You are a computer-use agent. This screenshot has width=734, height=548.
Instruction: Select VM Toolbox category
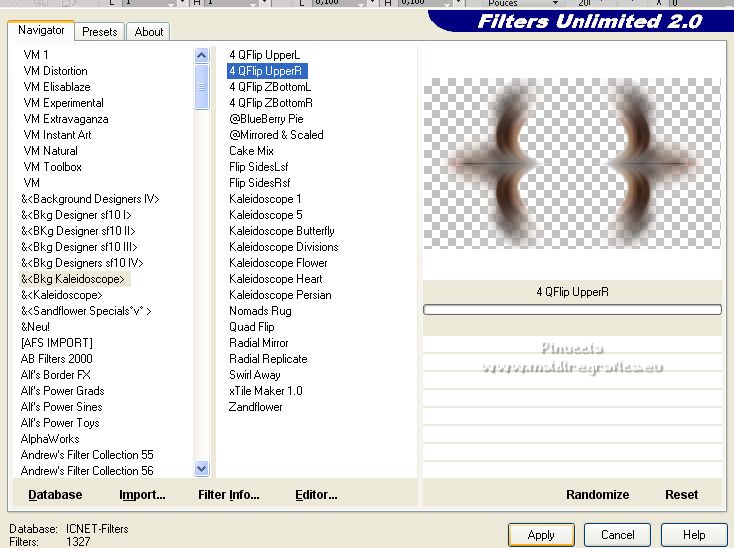(52, 167)
